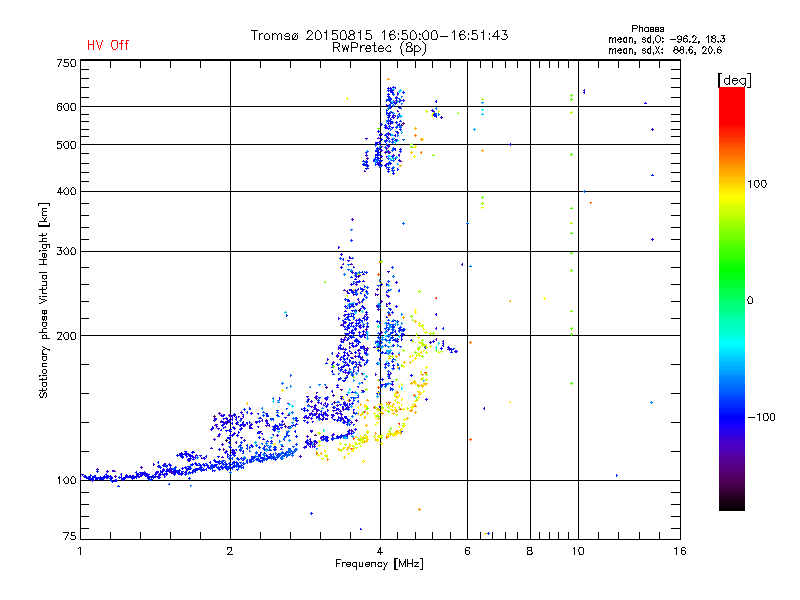
Task: Click the mean, sd,O value line
Action: tap(667, 39)
